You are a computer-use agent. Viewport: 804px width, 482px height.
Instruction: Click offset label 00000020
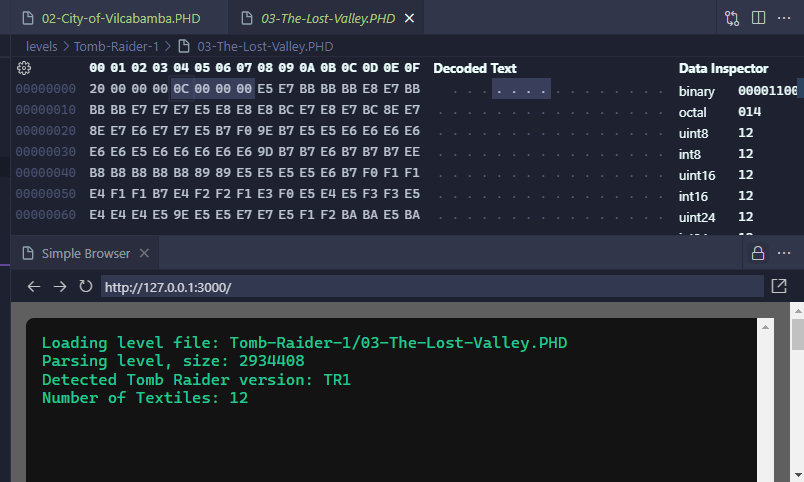pyautogui.click(x=46, y=131)
